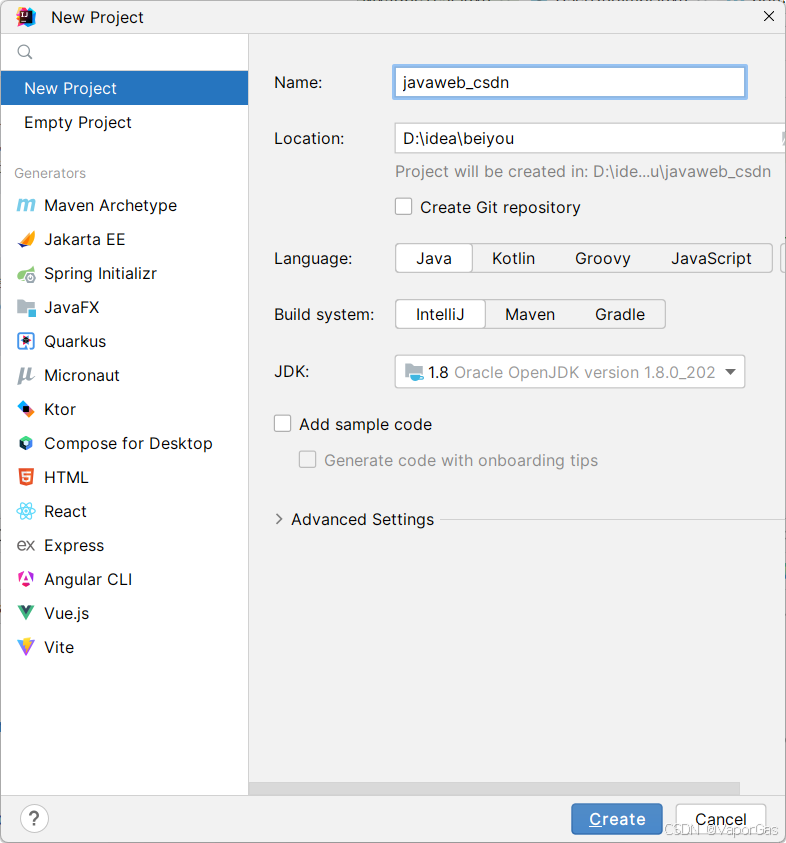The width and height of the screenshot is (786, 843).
Task: Click the Generators section header
Action: (50, 173)
